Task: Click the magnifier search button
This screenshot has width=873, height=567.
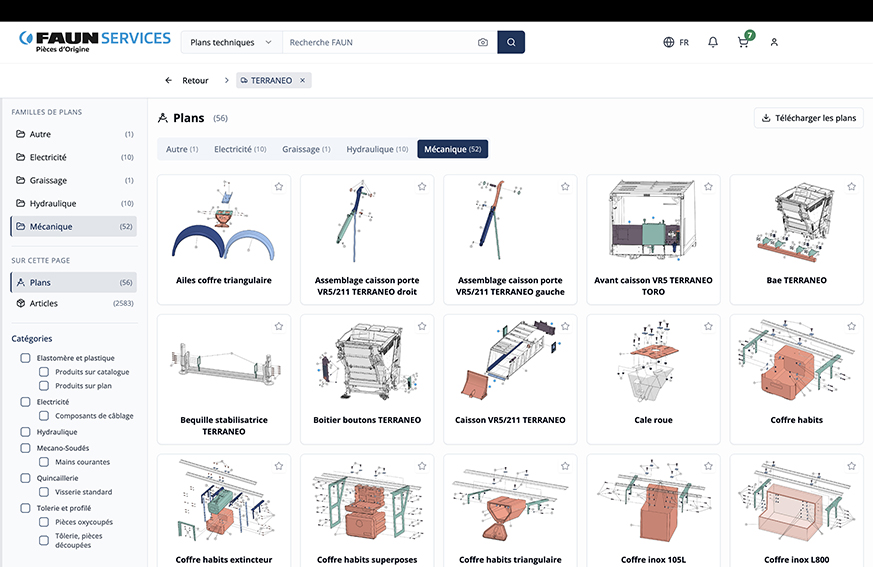Action: [x=511, y=43]
